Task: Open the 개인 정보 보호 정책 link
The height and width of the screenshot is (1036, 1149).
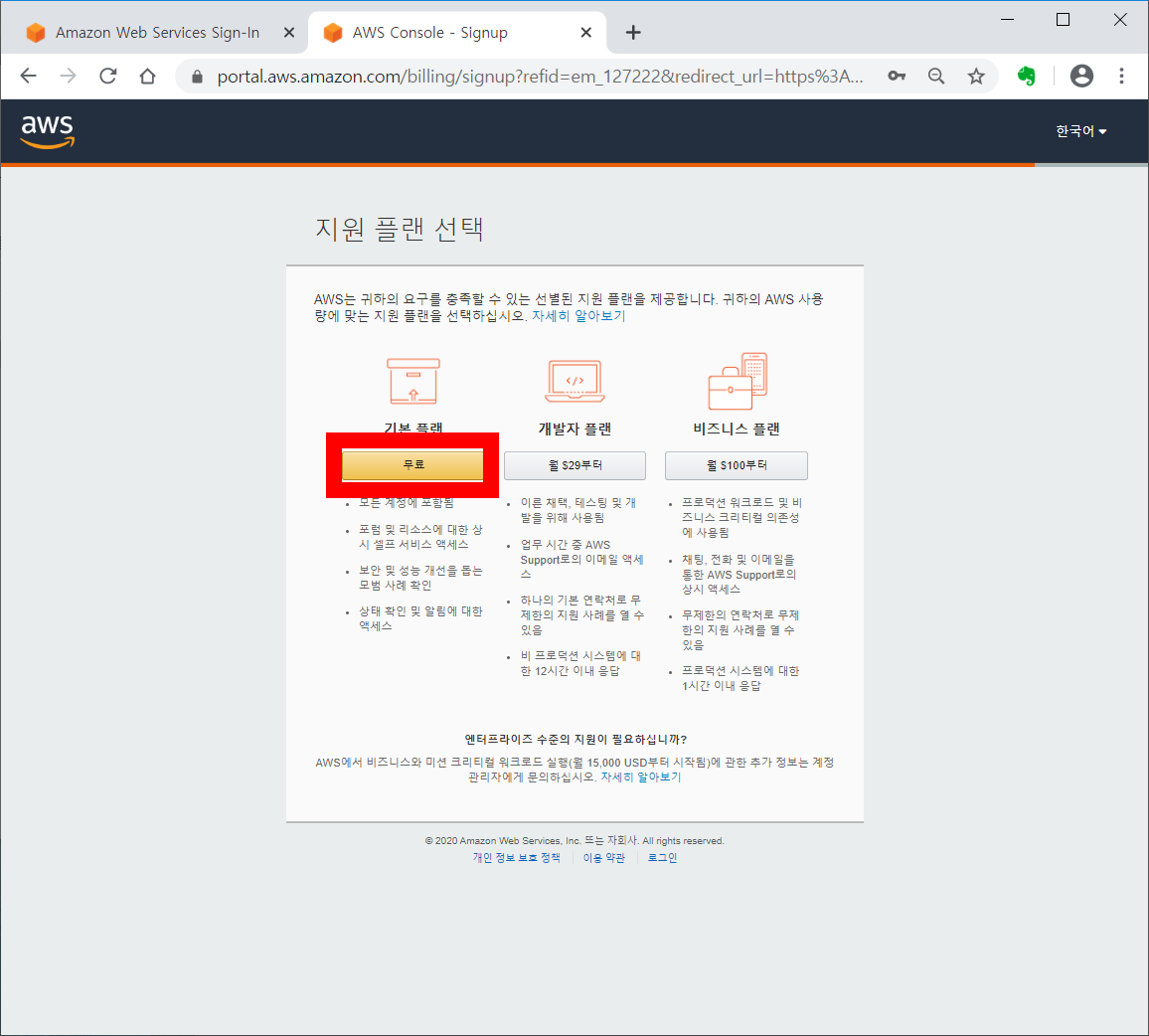Action: click(x=516, y=858)
